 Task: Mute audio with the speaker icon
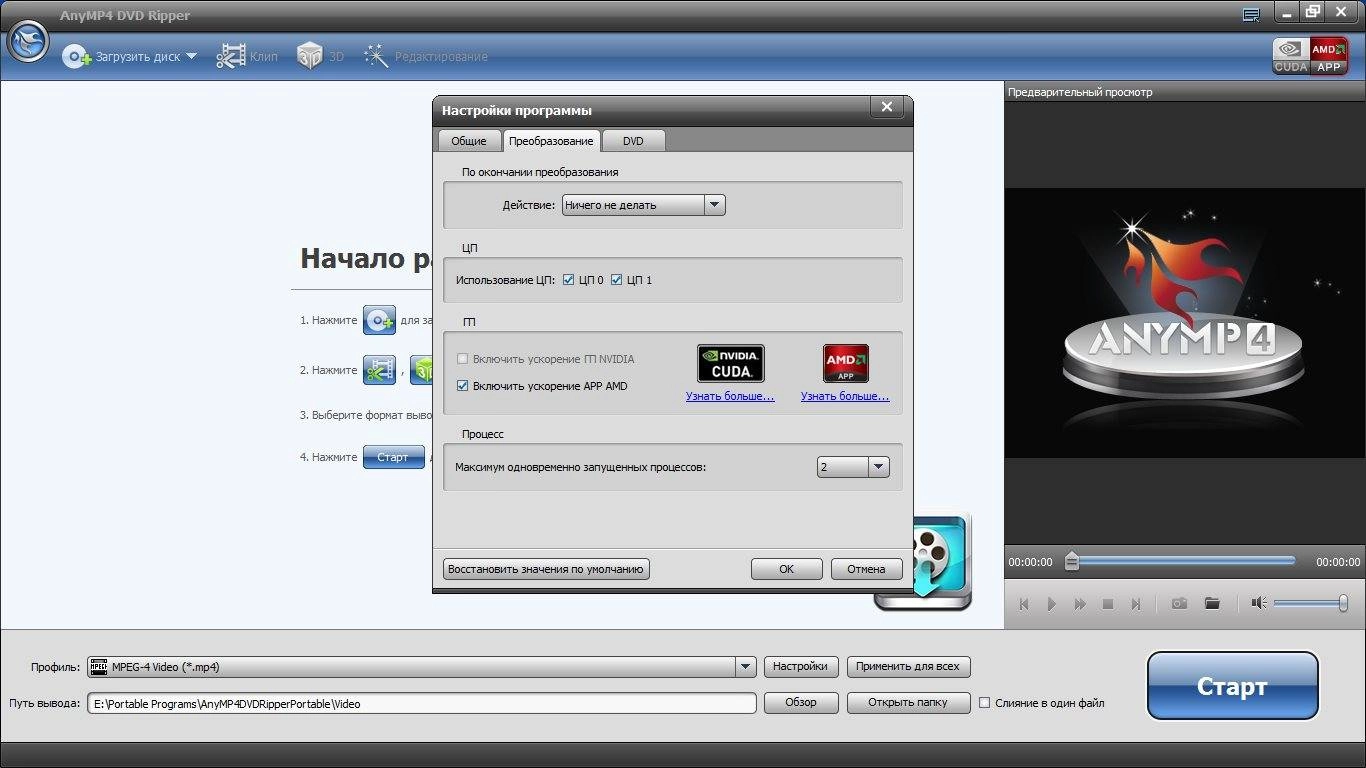point(1259,603)
